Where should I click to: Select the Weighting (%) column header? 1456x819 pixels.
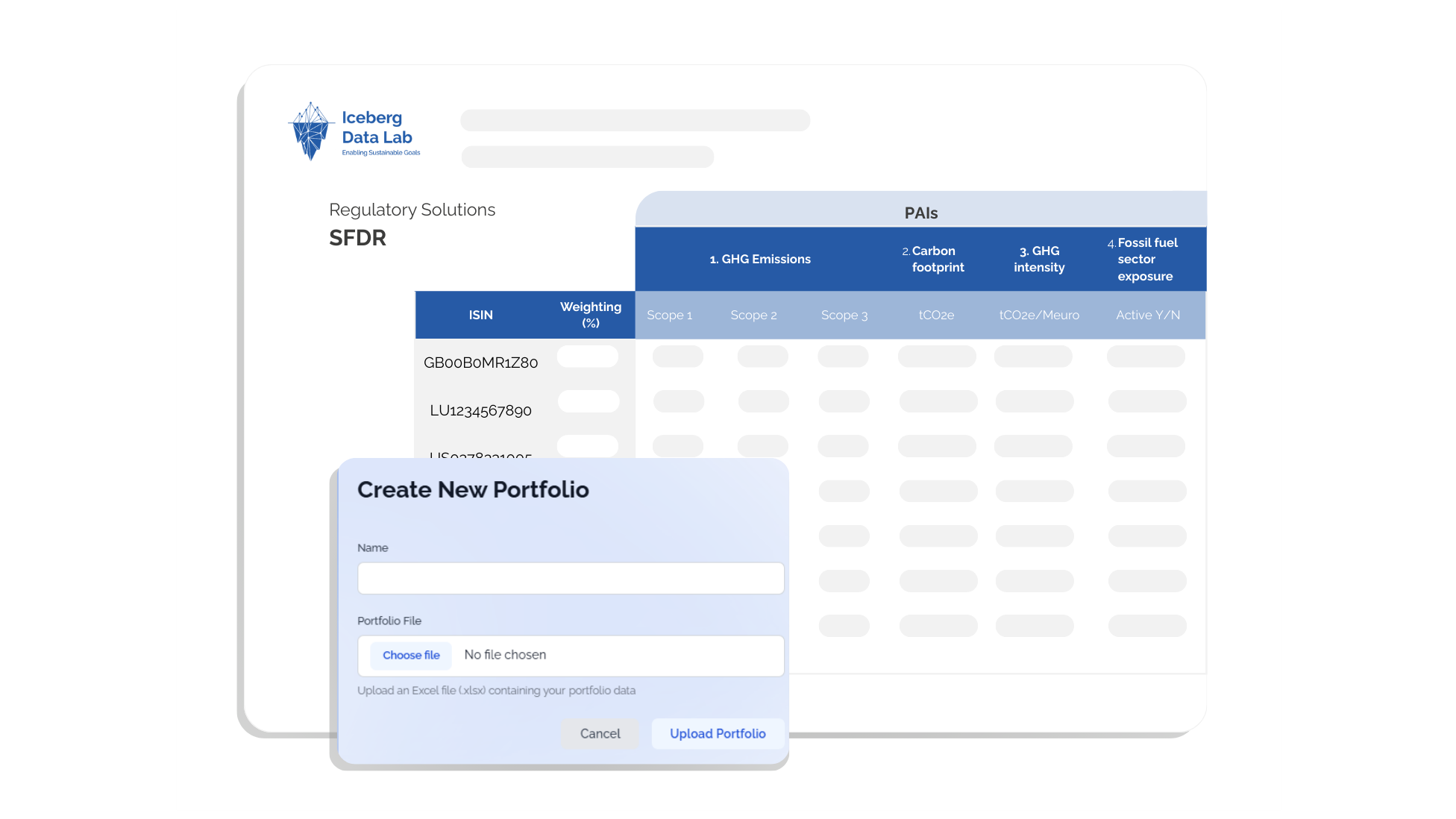pos(590,315)
